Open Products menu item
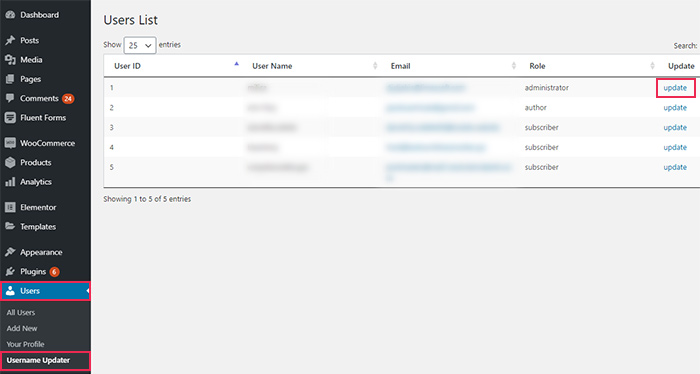Viewport: 700px width, 374px height. (36, 162)
